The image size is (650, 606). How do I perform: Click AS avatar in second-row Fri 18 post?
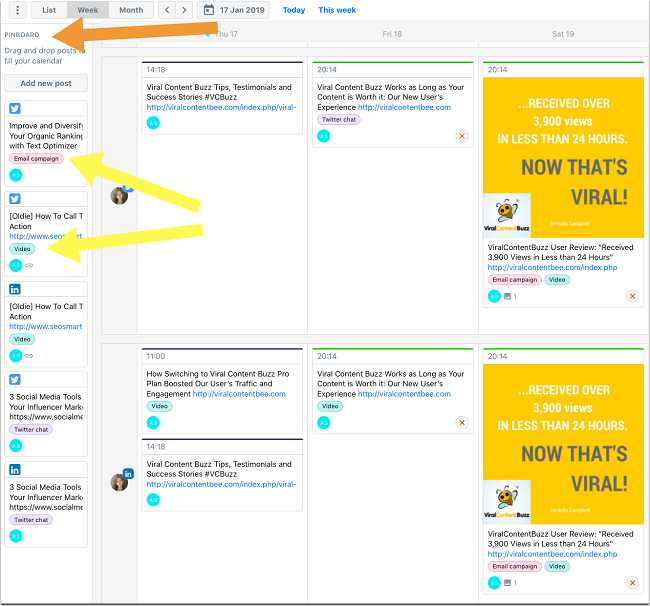coord(324,423)
